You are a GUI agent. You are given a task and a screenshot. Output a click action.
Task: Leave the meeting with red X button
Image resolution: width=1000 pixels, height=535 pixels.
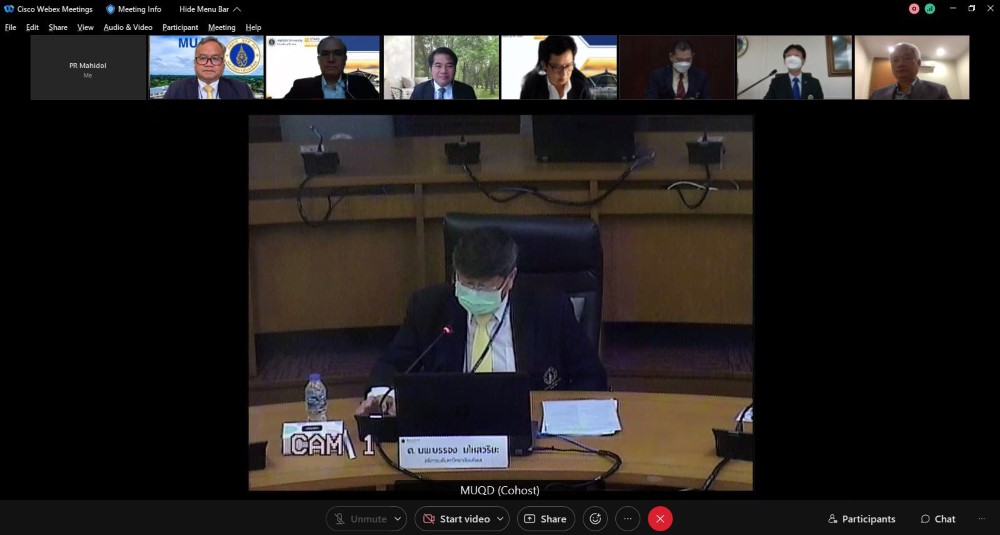[660, 519]
